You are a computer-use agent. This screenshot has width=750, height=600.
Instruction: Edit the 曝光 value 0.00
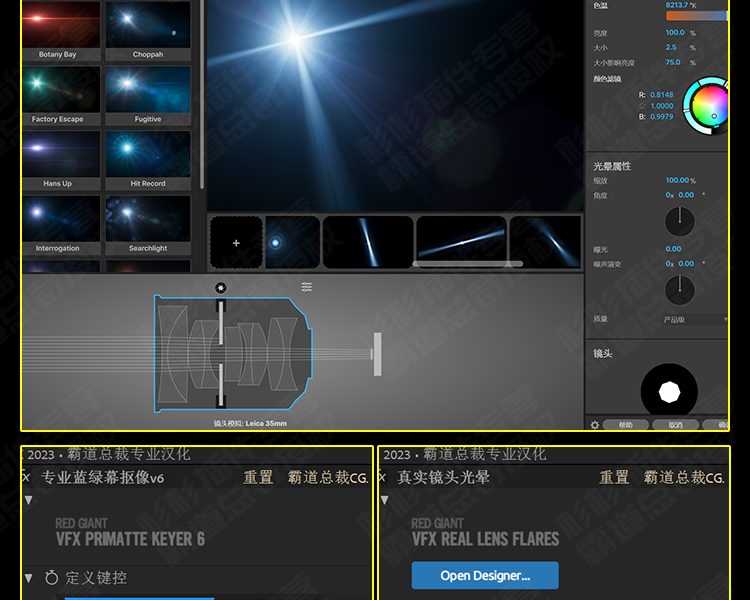pyautogui.click(x=673, y=249)
